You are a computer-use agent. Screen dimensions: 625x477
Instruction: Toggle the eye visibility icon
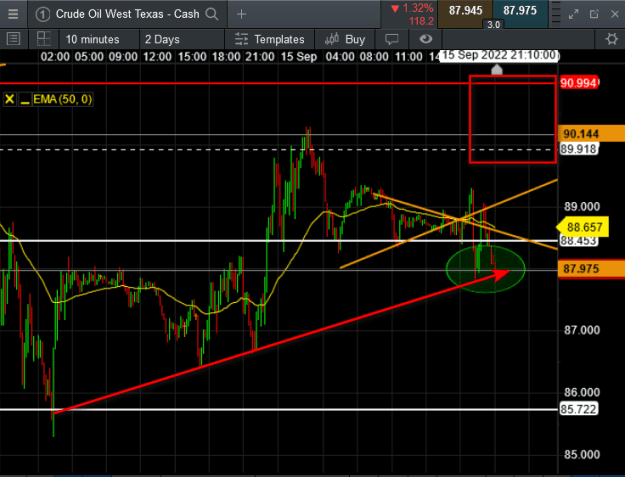(426, 39)
